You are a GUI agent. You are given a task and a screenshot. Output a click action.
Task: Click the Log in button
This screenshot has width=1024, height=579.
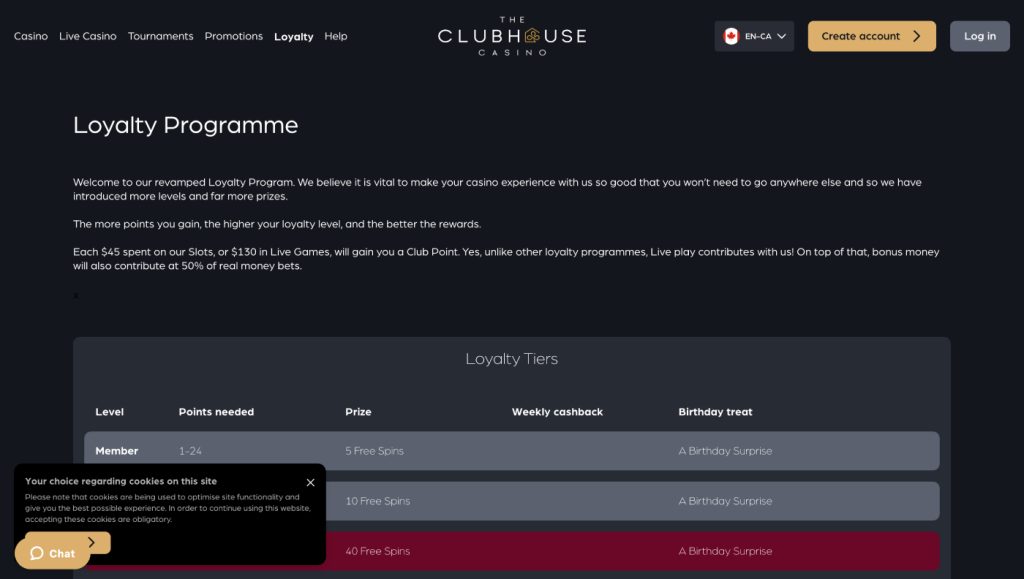(980, 36)
